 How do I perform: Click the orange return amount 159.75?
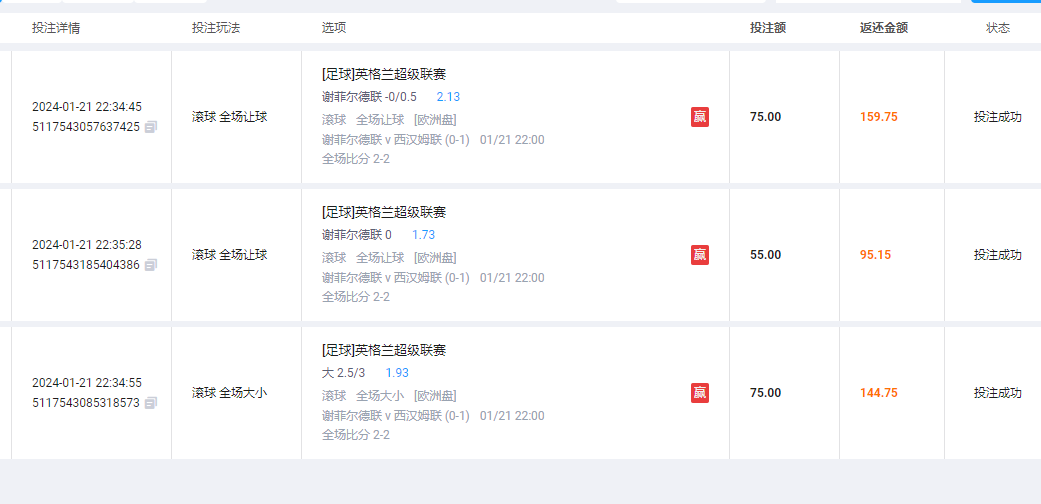pyautogui.click(x=878, y=117)
